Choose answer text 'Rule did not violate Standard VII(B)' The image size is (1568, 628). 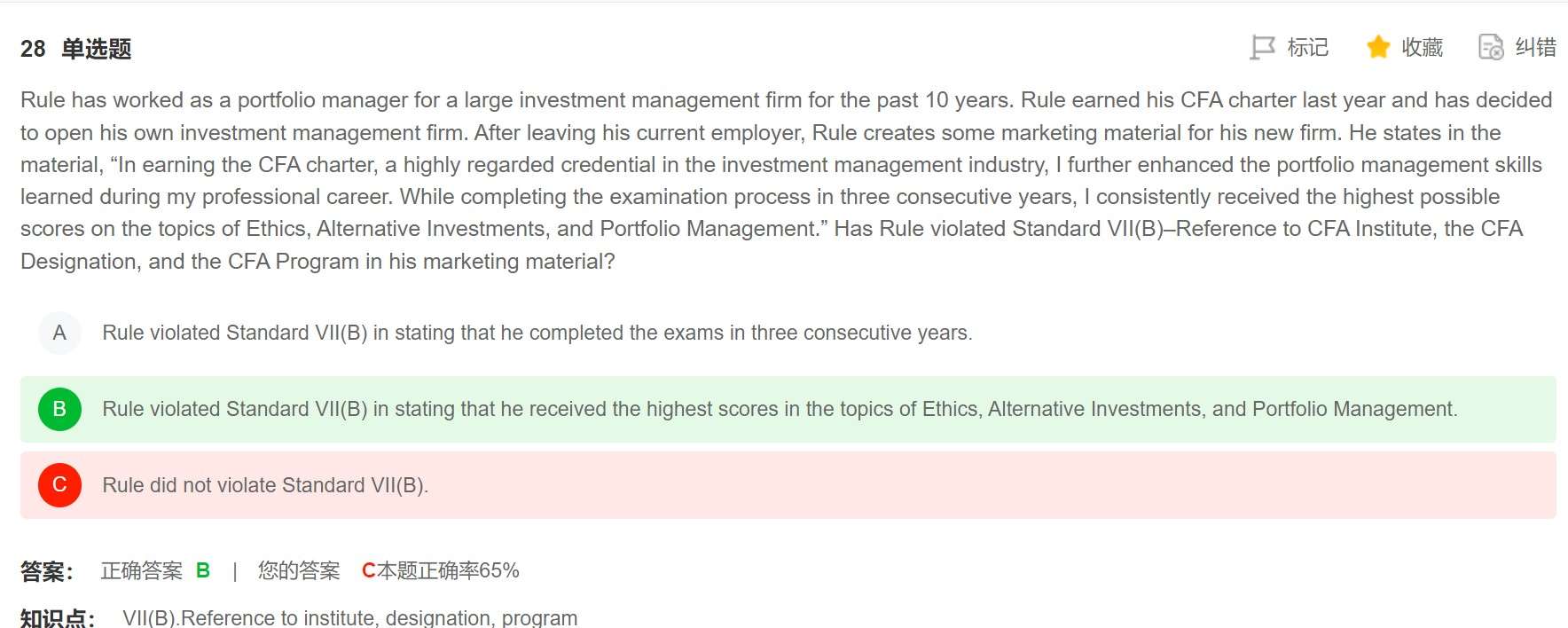[264, 485]
